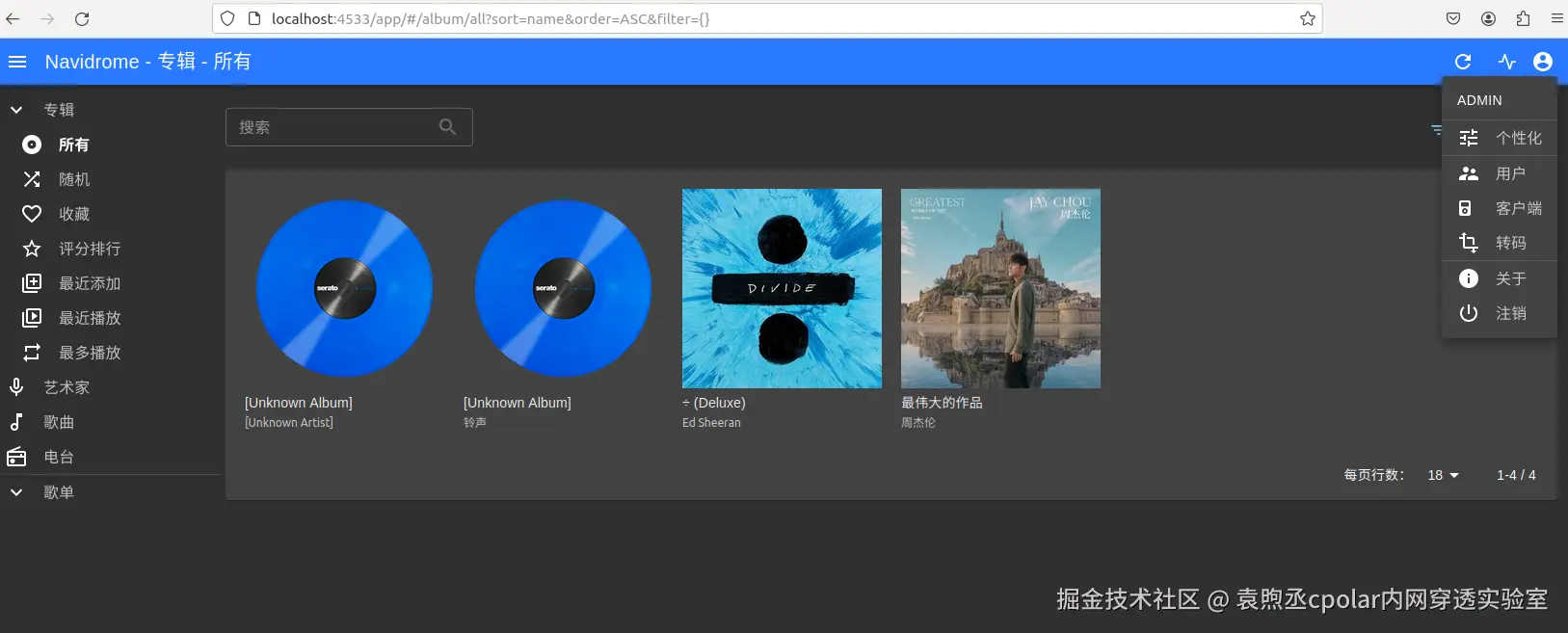Go to 评分排行 album ranking

pyautogui.click(x=111, y=249)
